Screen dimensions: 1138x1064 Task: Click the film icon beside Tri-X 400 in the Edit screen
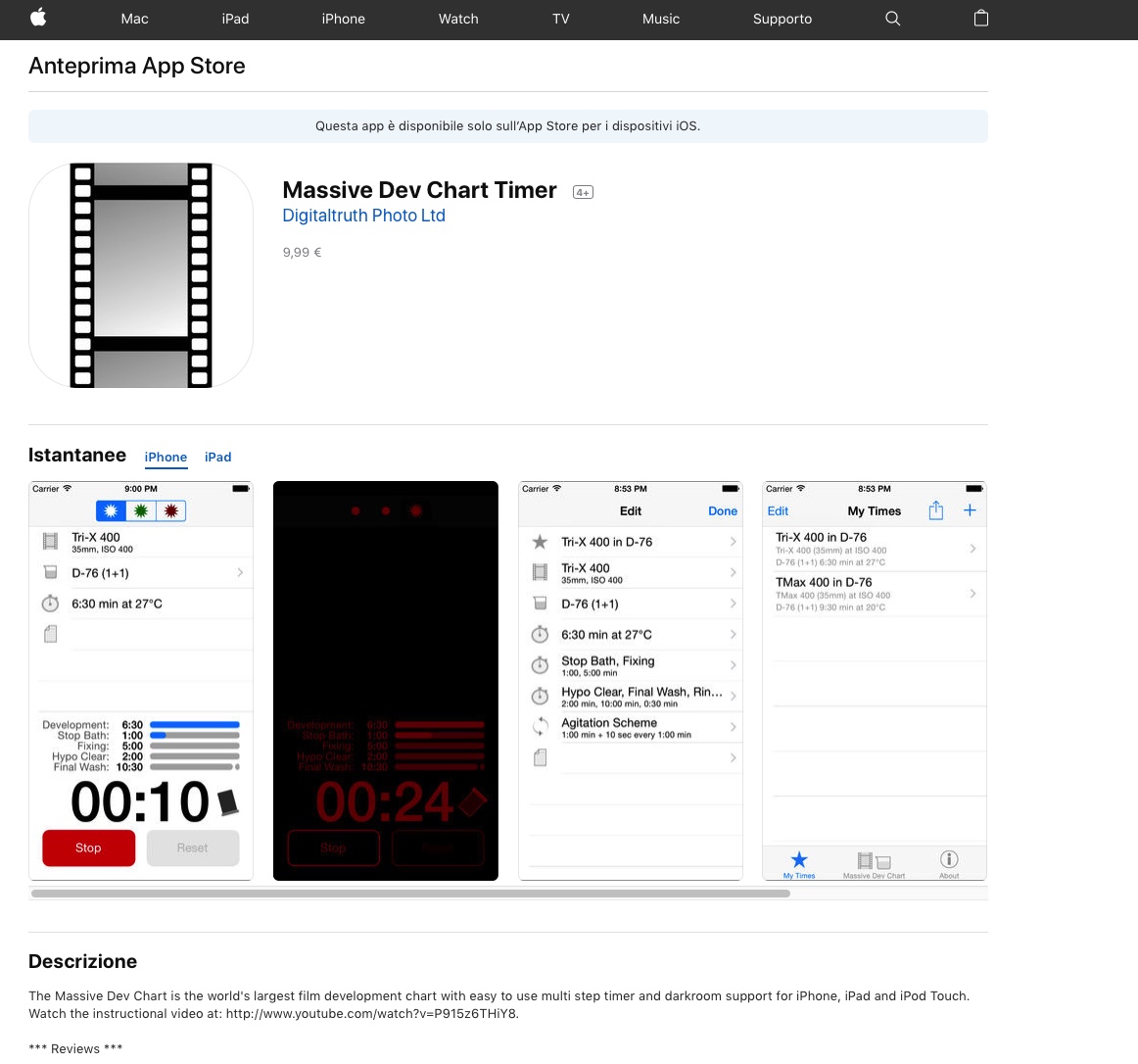tap(540, 572)
